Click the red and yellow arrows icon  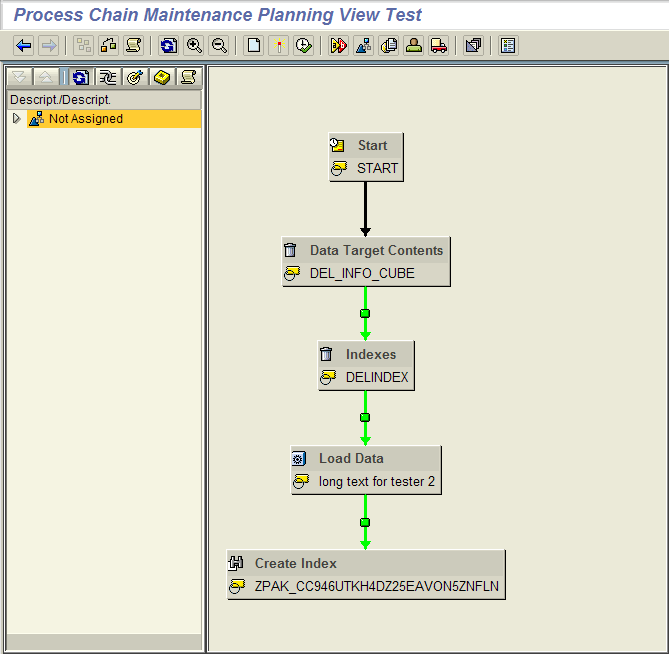339,46
